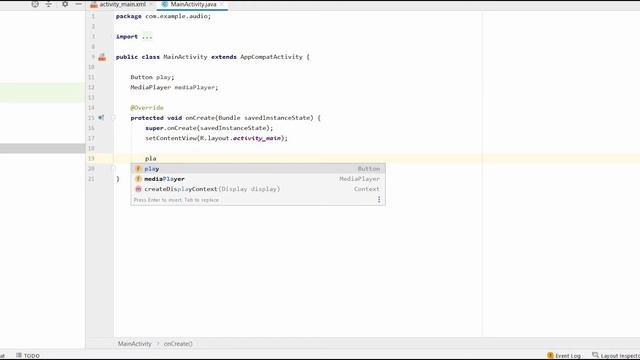The height and width of the screenshot is (360, 640).
Task: Click the Event Log notification badge icon
Action: (550, 356)
